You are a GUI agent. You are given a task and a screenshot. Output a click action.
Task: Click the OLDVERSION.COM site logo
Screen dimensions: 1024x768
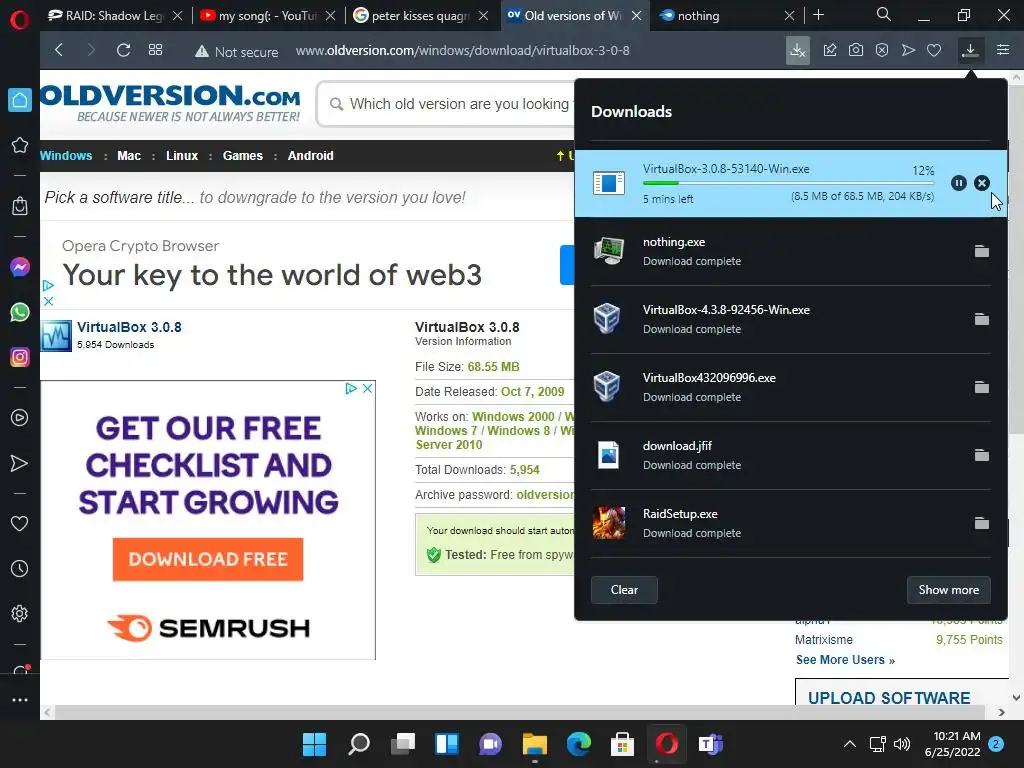170,103
